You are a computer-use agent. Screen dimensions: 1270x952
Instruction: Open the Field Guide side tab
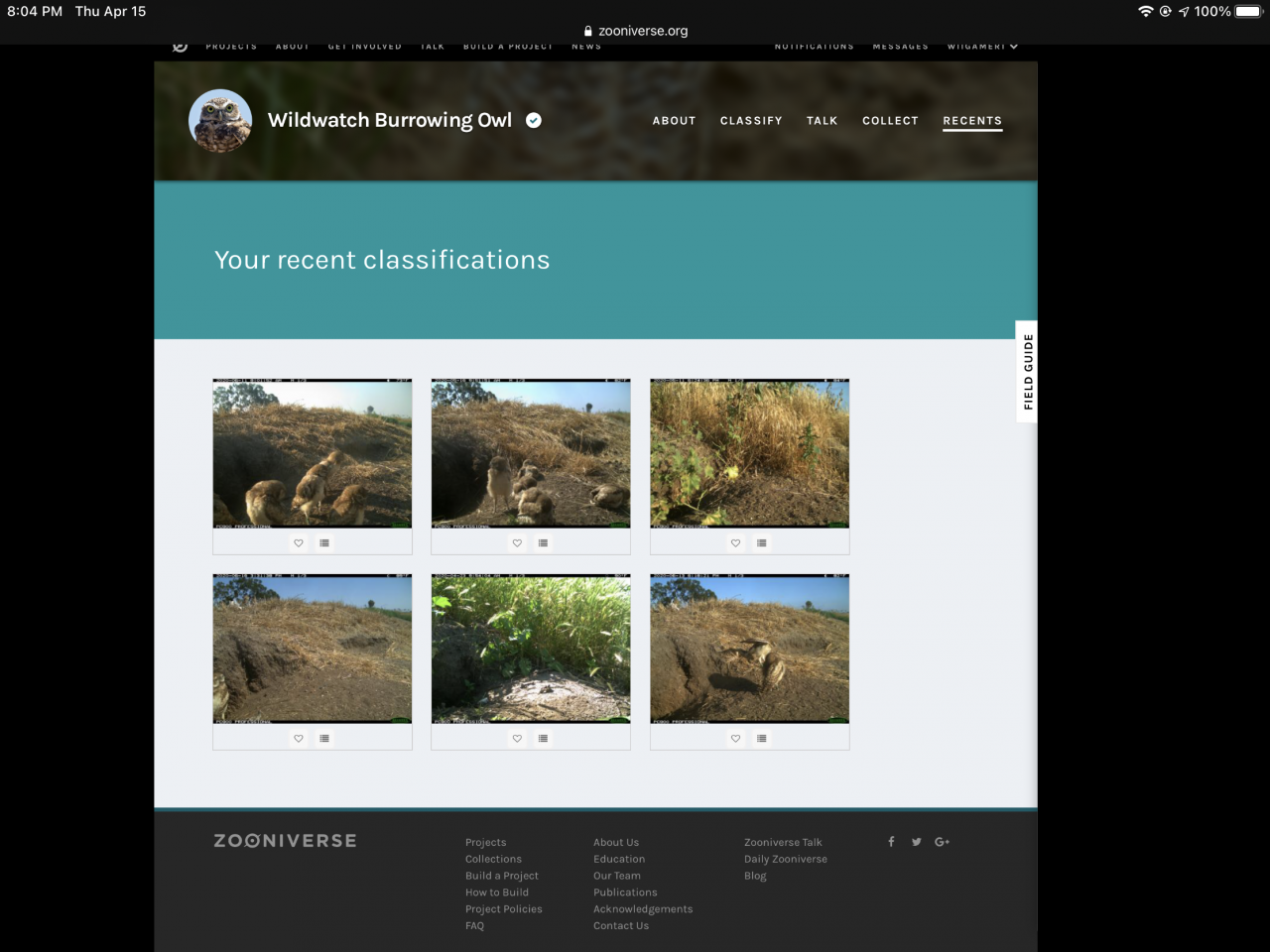point(1027,372)
